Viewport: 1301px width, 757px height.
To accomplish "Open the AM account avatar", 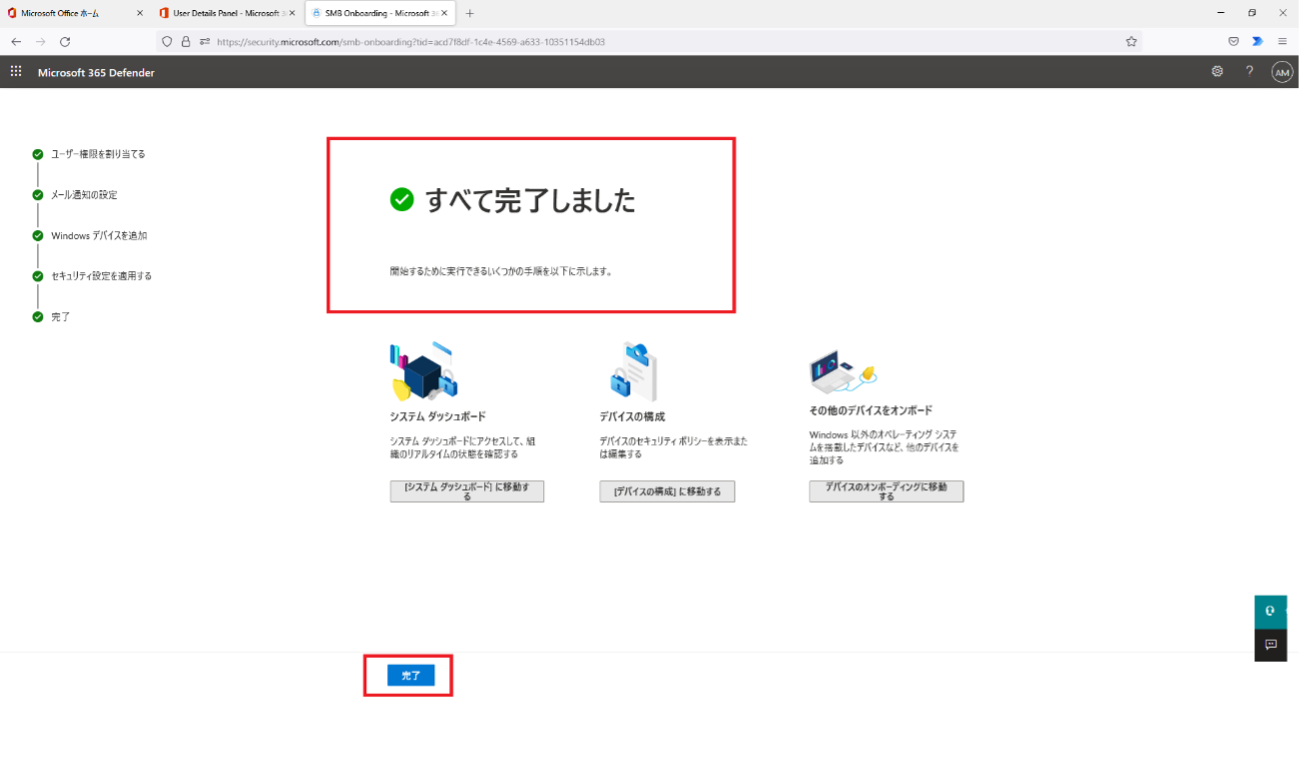I will 1282,72.
